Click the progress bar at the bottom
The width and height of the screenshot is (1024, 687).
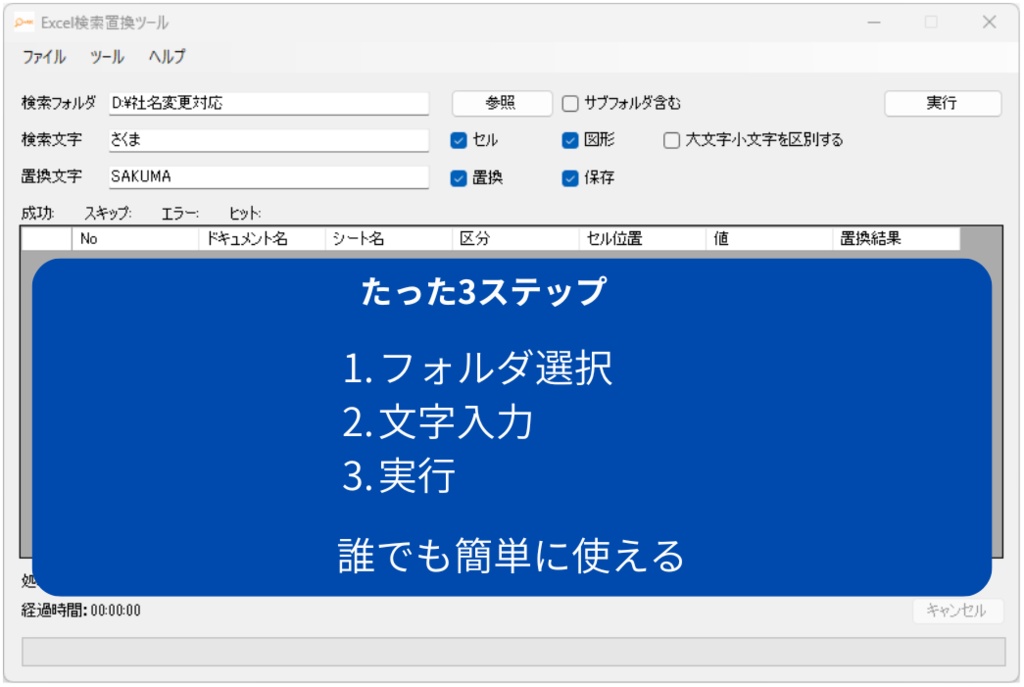(512, 649)
